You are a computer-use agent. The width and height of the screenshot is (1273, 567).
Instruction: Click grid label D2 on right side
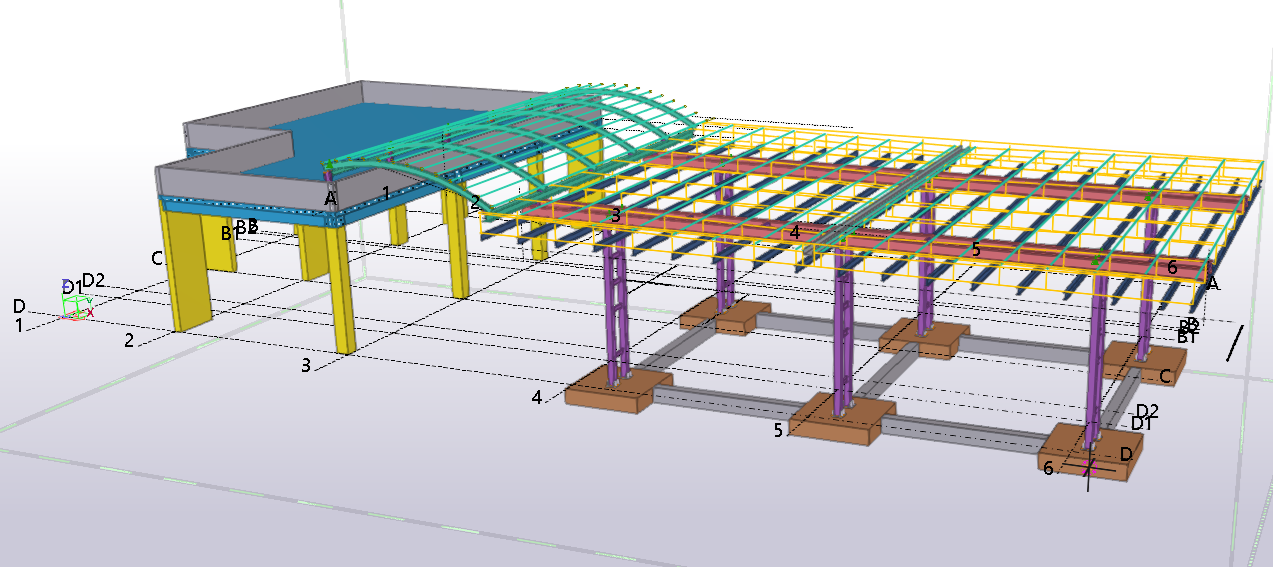pyautogui.click(x=1146, y=411)
